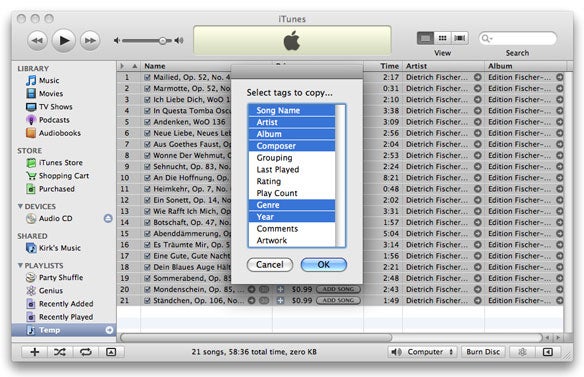This screenshot has width=584, height=377.
Task: Click the horizontal scrollbar thumb
Action: click(256, 338)
